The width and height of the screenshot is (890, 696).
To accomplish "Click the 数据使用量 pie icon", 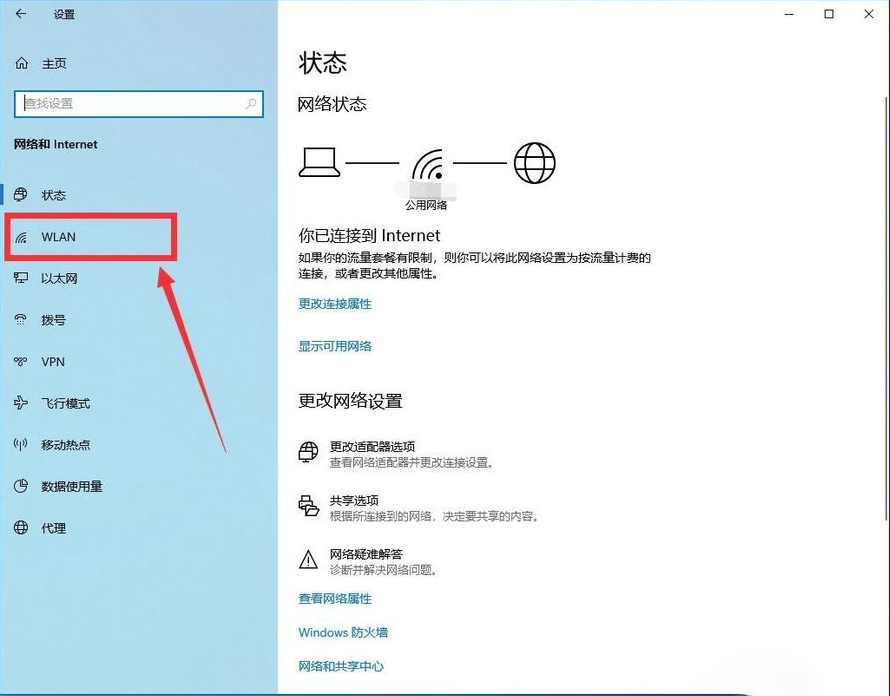I will click(x=21, y=486).
